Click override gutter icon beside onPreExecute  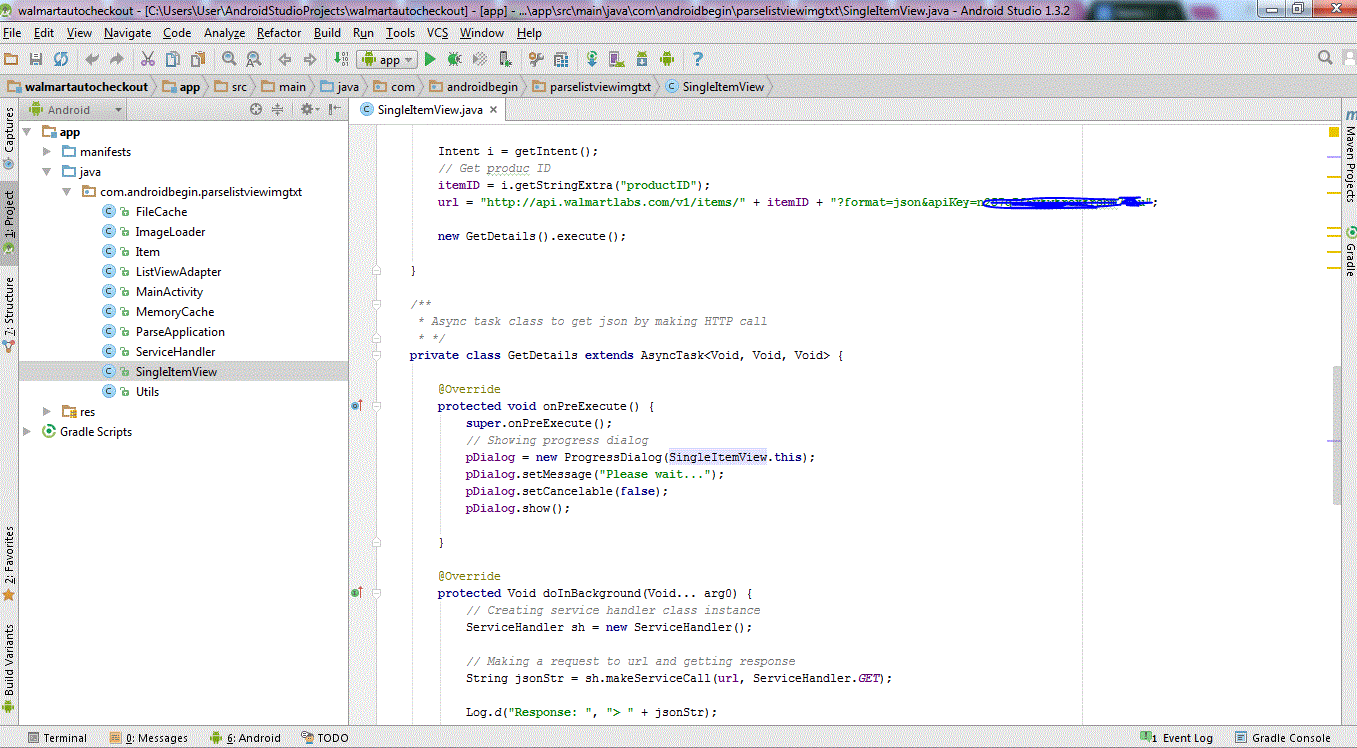356,406
